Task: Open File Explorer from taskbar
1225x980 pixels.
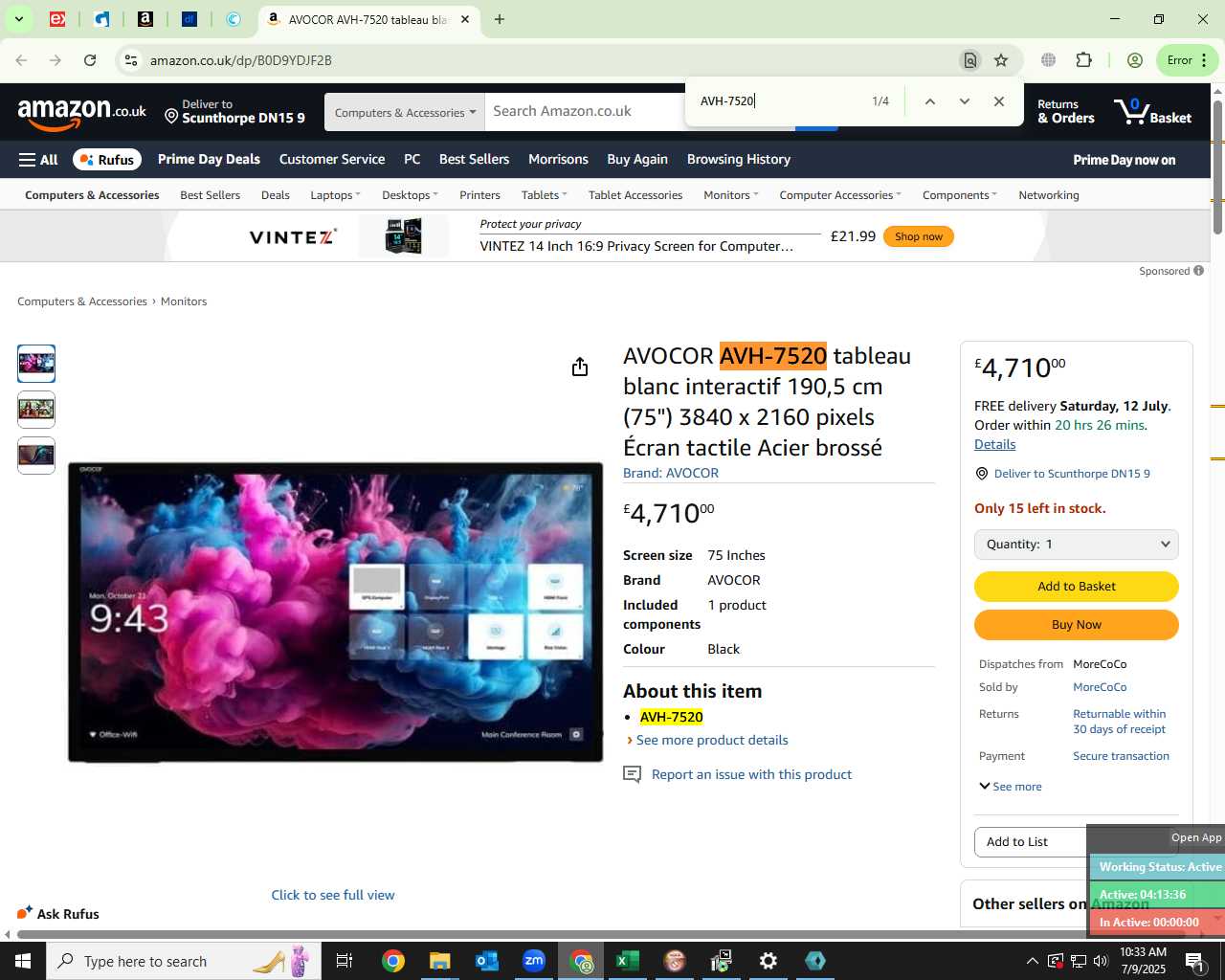Action: pos(439,961)
